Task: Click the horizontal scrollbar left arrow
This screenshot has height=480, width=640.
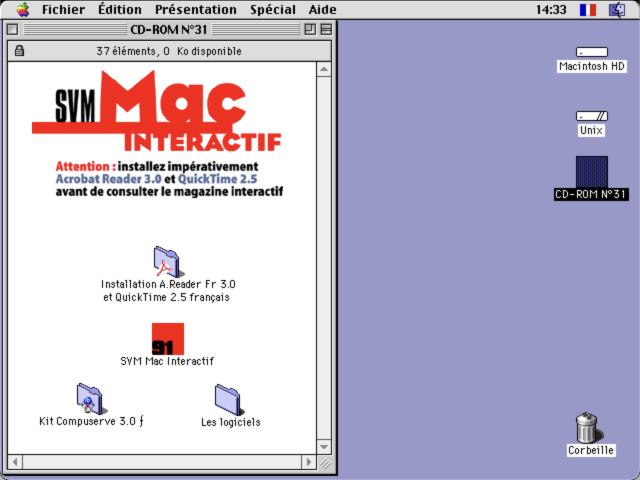Action: (x=15, y=462)
